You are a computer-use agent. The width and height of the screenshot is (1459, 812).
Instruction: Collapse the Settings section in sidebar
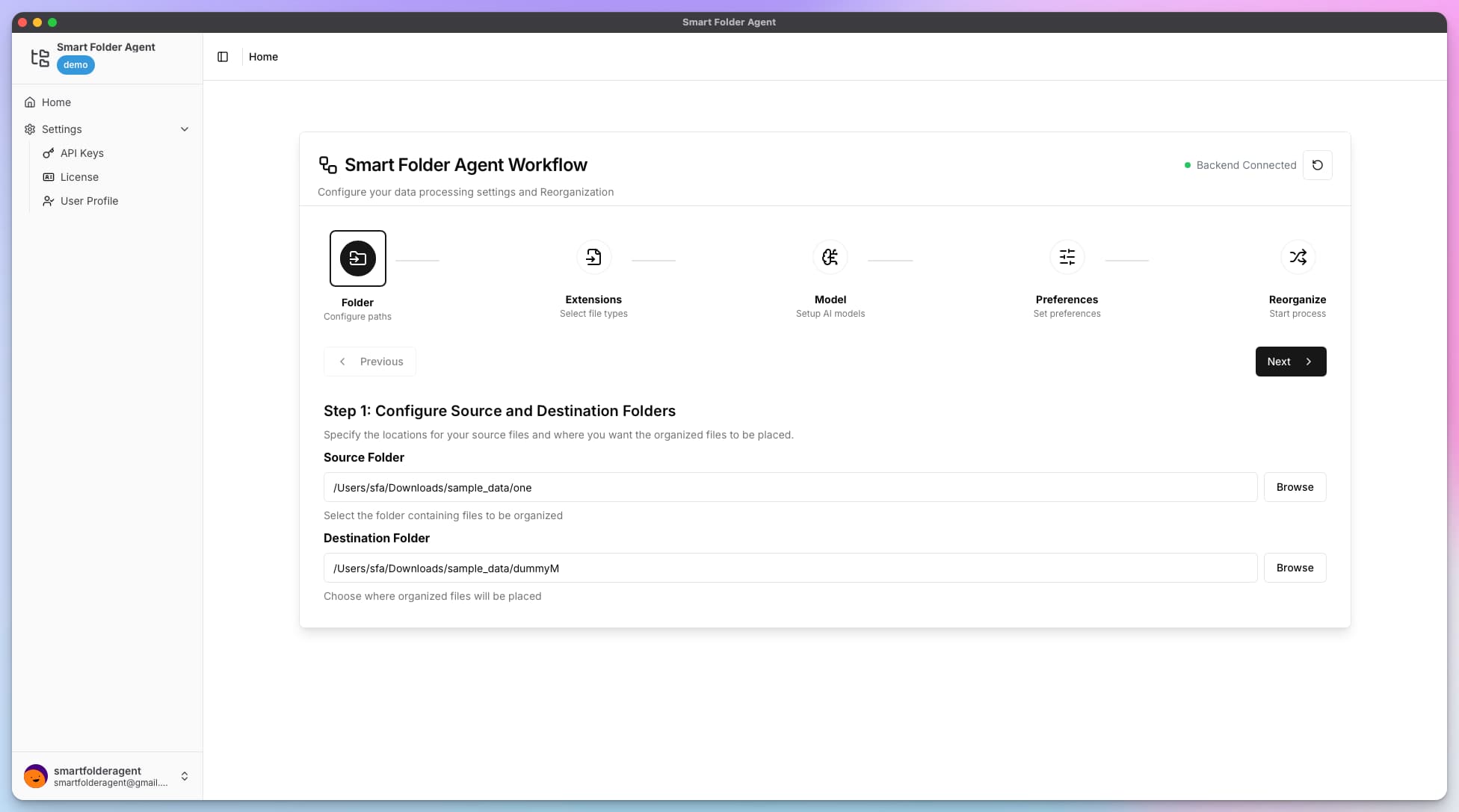point(185,129)
